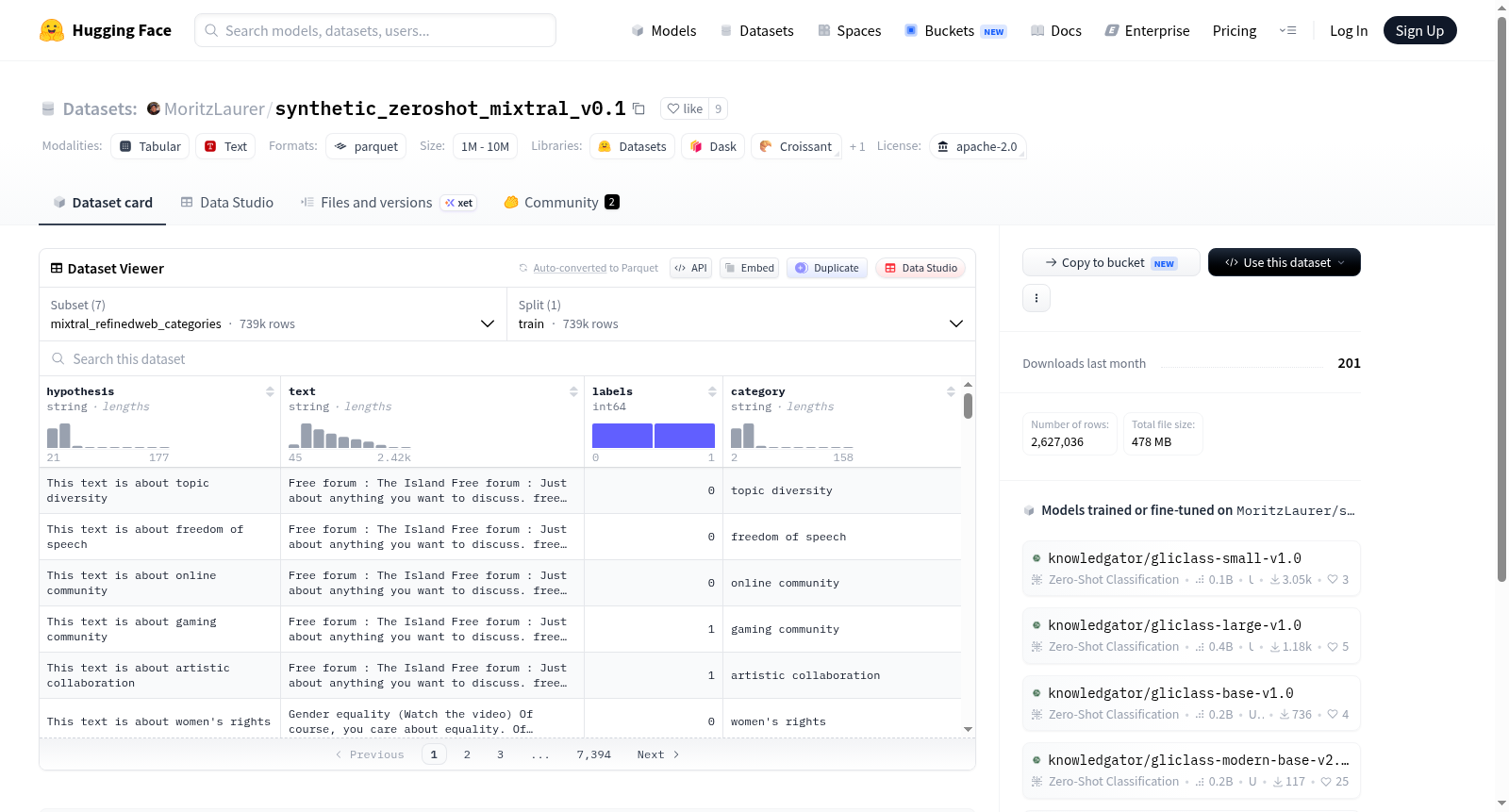Select the Datasets library tag
1509x812 pixels.
pos(633,146)
